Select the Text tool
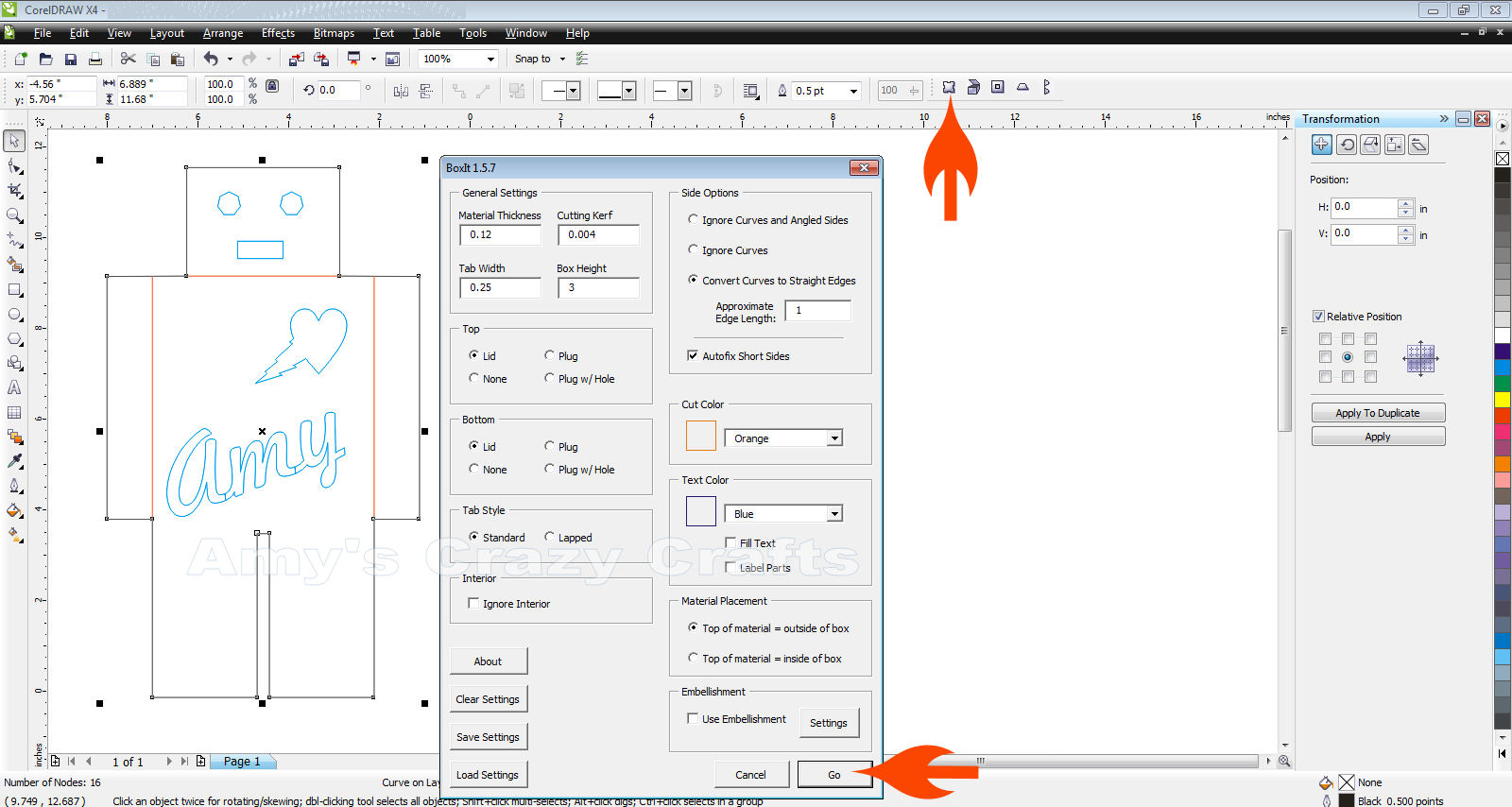Screen dimensions: 1512x807 point(14,387)
